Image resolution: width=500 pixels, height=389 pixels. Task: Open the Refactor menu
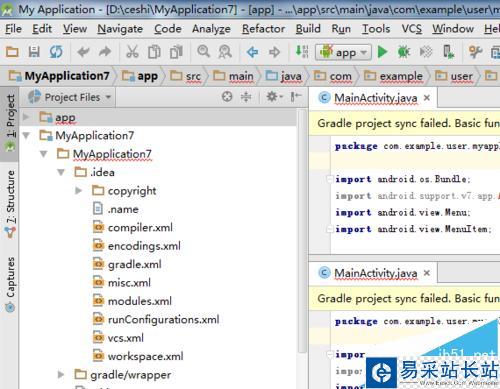(263, 29)
